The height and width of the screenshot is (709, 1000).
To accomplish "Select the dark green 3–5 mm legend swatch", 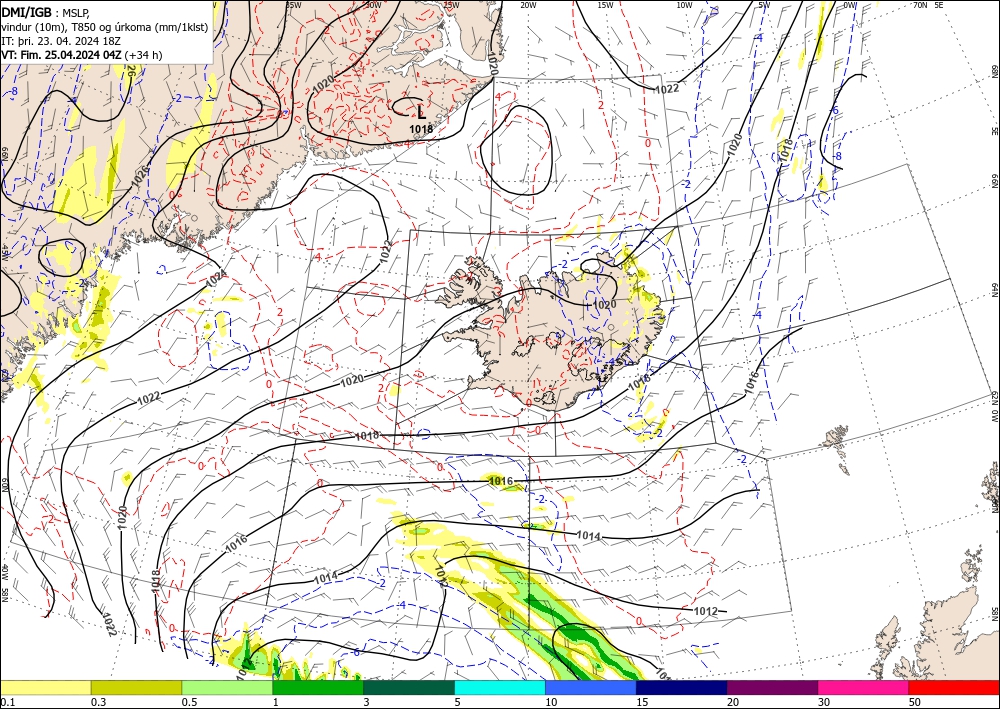I will (x=409, y=687).
